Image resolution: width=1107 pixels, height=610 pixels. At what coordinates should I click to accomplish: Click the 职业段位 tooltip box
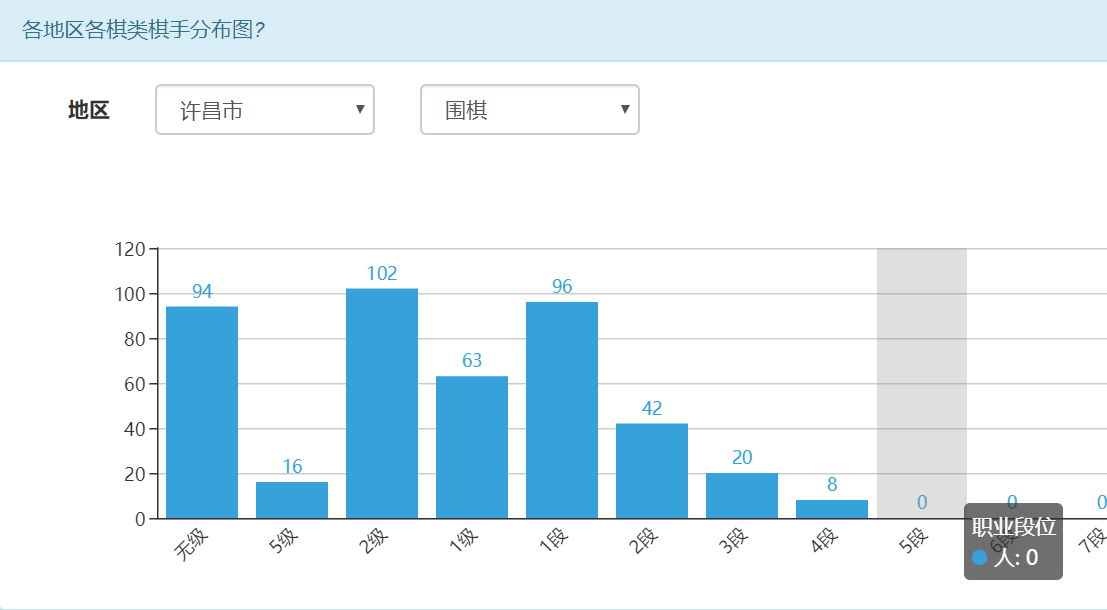click(x=1013, y=541)
